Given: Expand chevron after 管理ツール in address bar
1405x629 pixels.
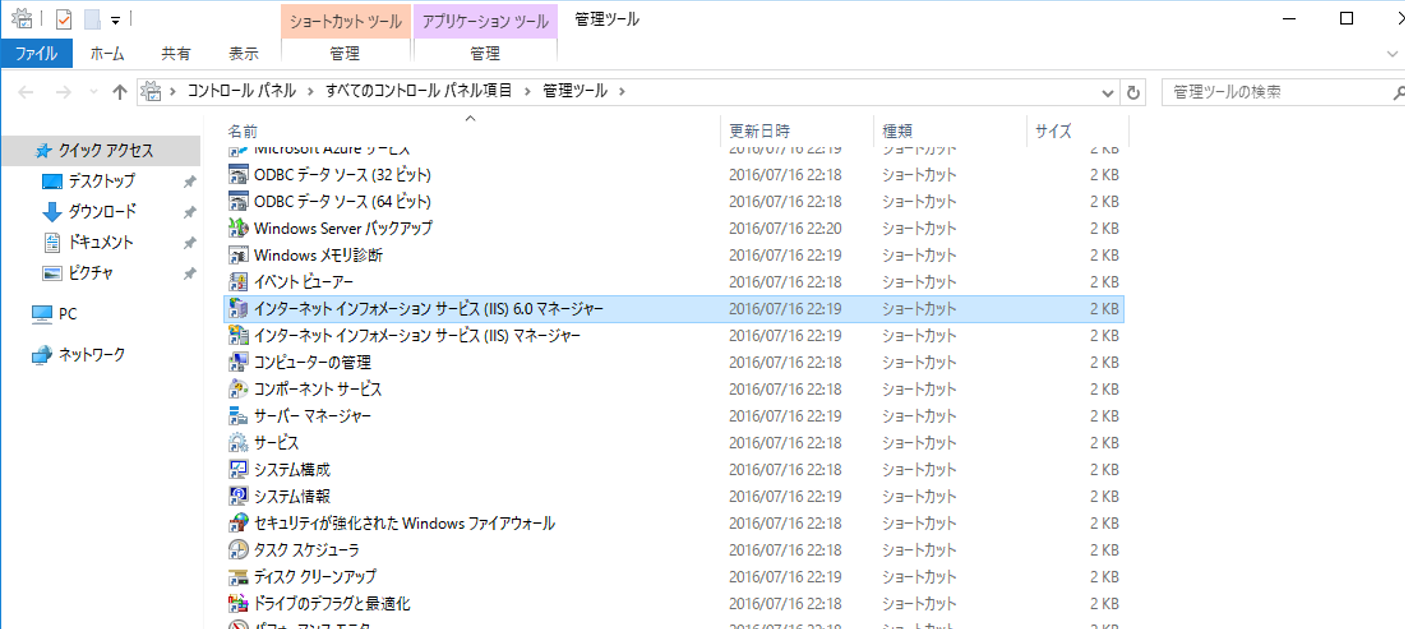Looking at the screenshot, I should 621,91.
